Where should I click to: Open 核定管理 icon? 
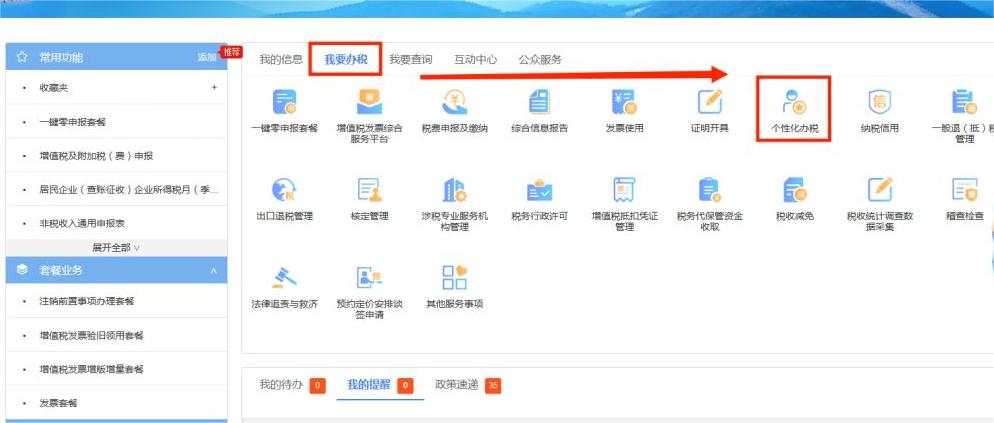point(369,190)
